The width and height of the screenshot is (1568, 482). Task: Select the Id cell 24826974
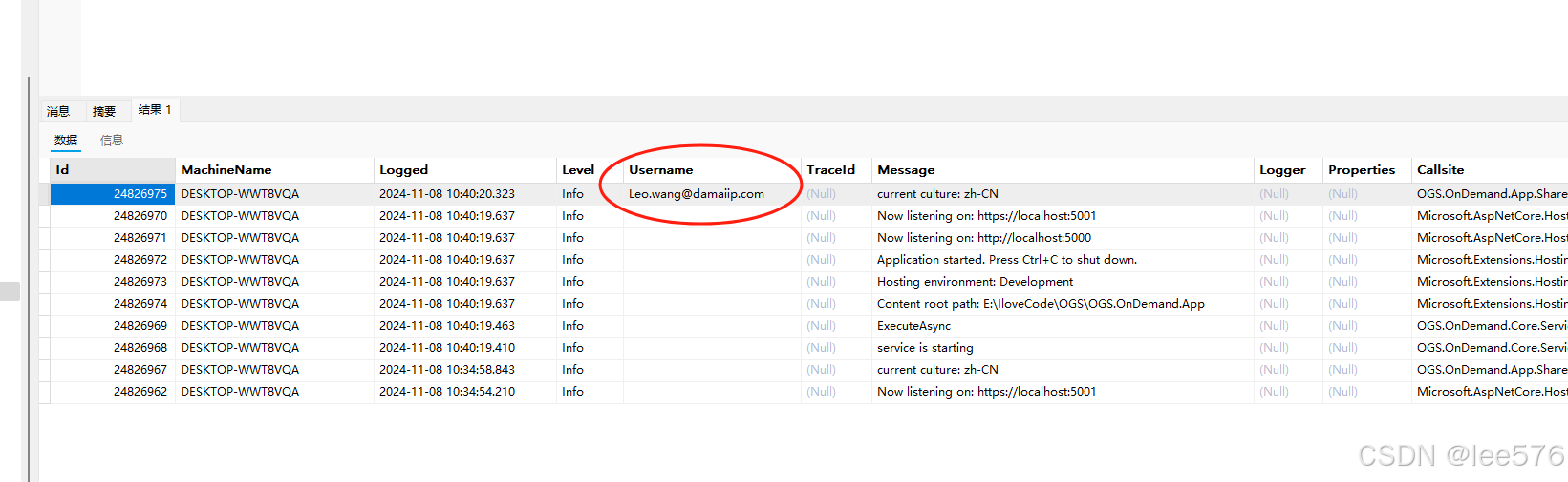click(x=113, y=304)
